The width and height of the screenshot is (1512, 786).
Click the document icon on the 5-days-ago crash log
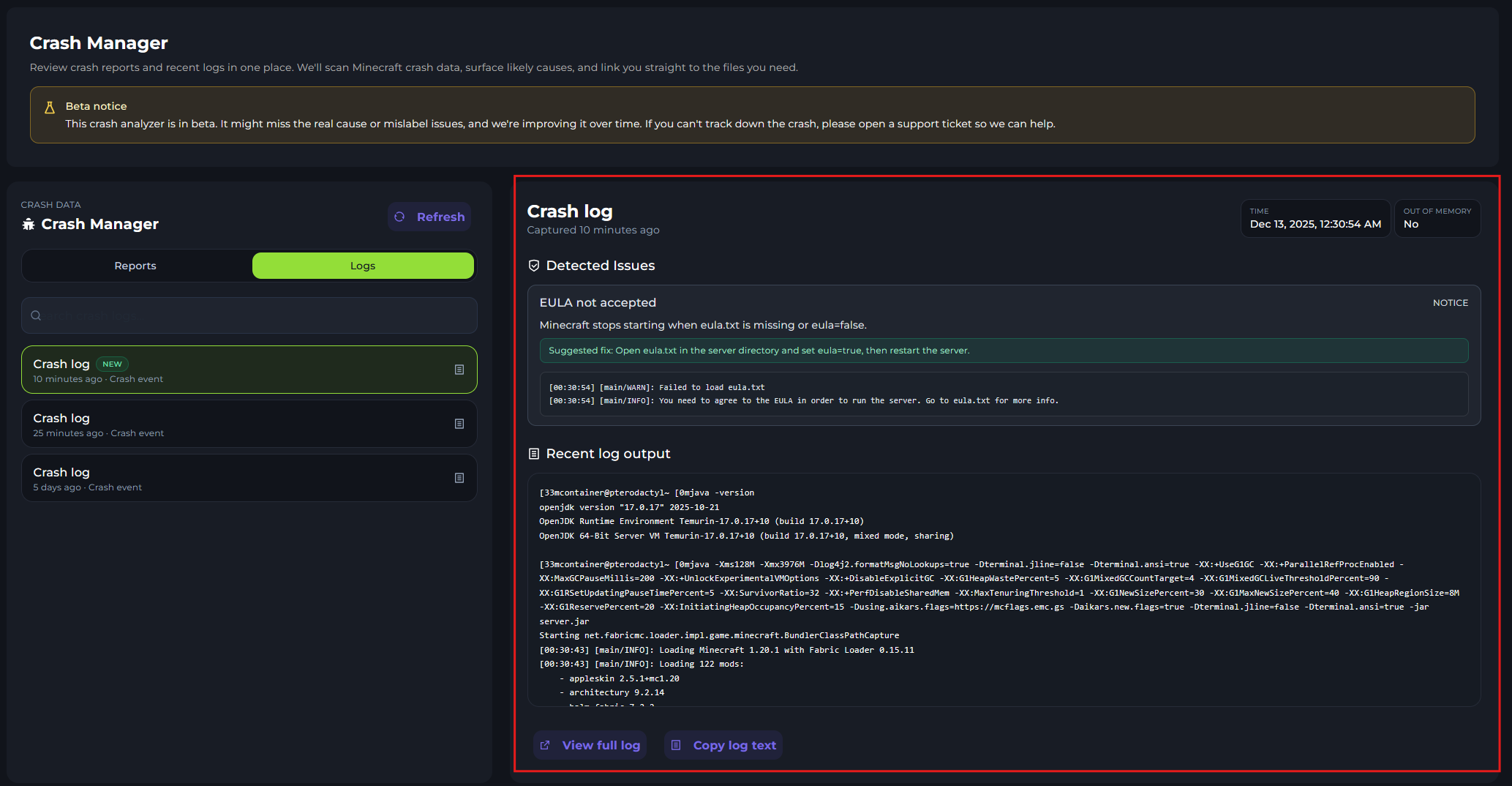(459, 478)
